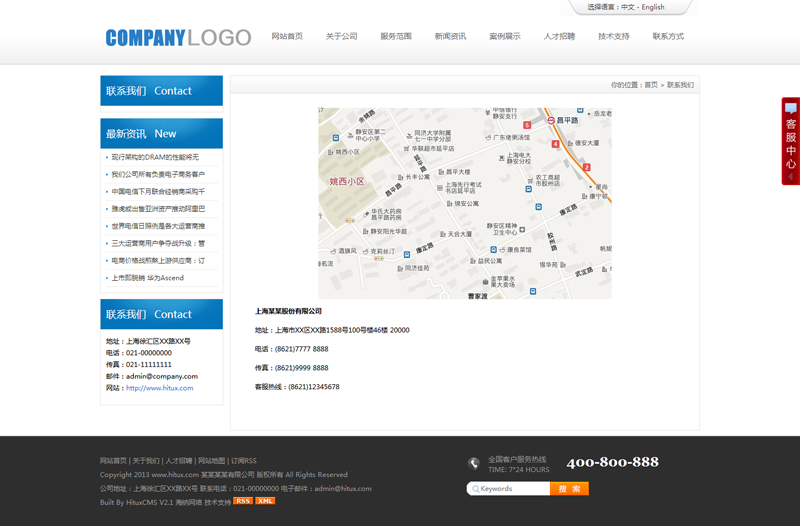The image size is (800, 526).
Task: Click the RSS orange badge in footer
Action: (x=243, y=501)
